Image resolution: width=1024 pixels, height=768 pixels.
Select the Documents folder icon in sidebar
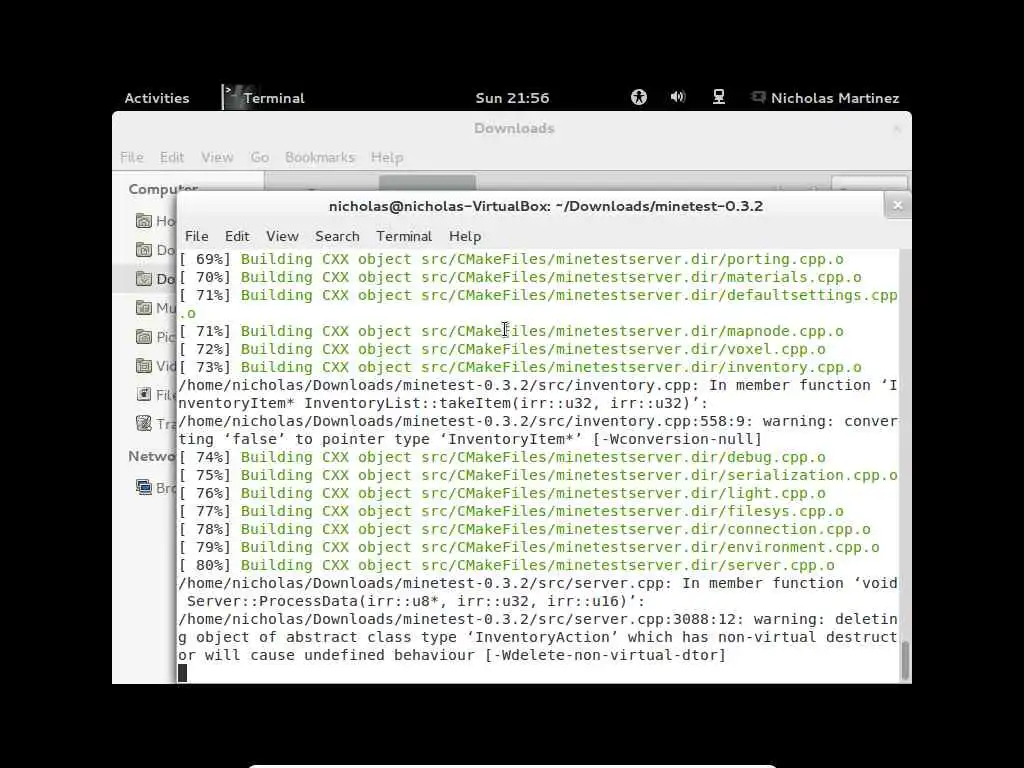pyautogui.click(x=144, y=249)
